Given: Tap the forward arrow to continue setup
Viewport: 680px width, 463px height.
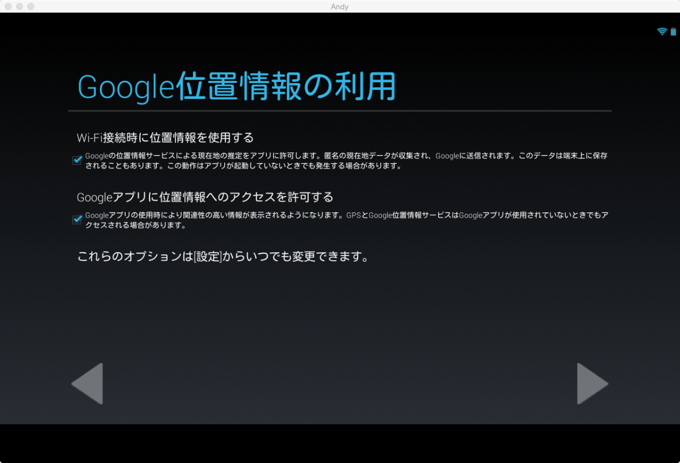Looking at the screenshot, I should tap(591, 384).
